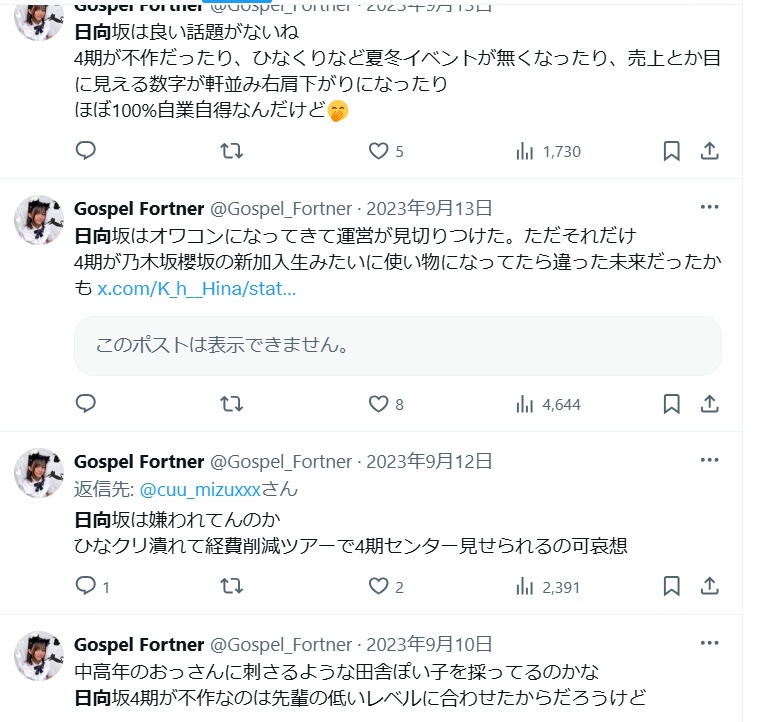The width and height of the screenshot is (764, 722).
Task: Reply to the September 12 post
Action: 86,587
